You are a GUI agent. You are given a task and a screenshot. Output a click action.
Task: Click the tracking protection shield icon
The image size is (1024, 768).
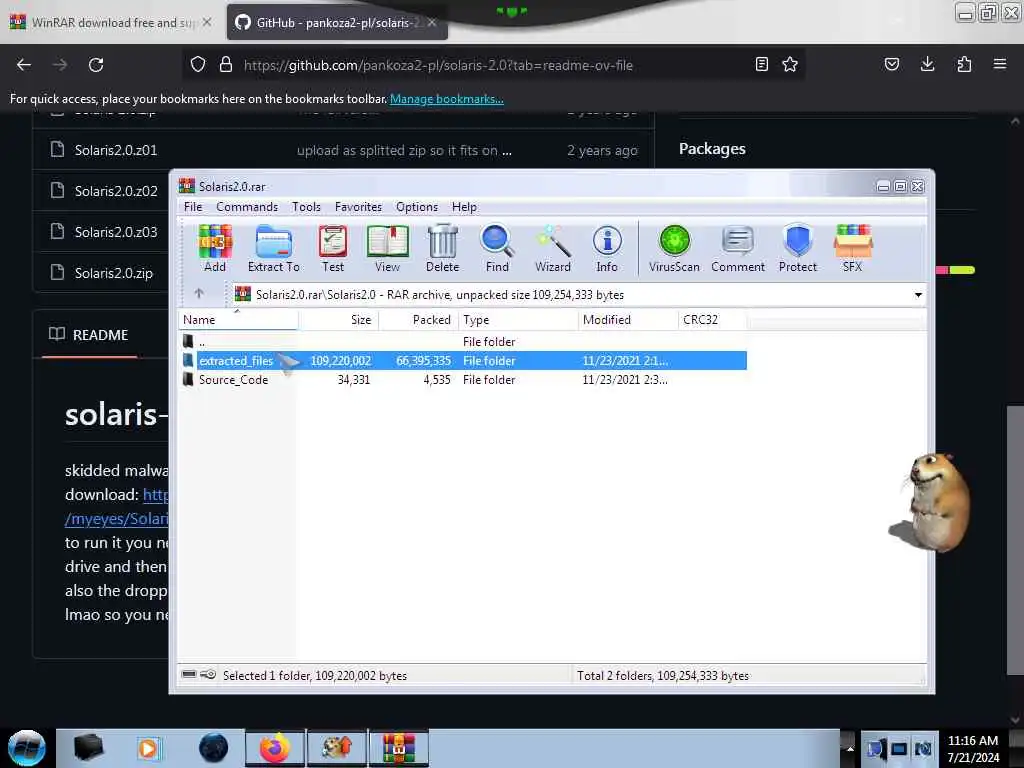click(x=198, y=65)
